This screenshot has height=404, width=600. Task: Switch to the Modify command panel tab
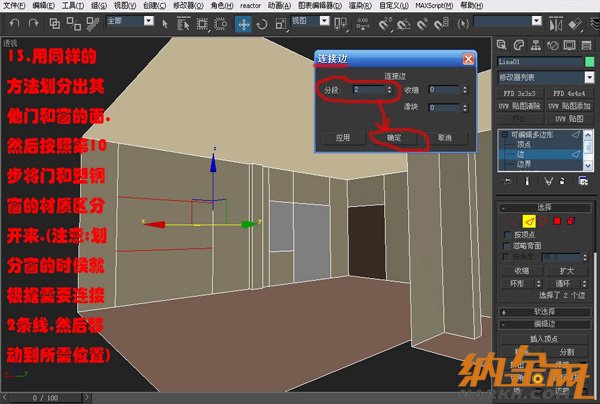[x=518, y=45]
